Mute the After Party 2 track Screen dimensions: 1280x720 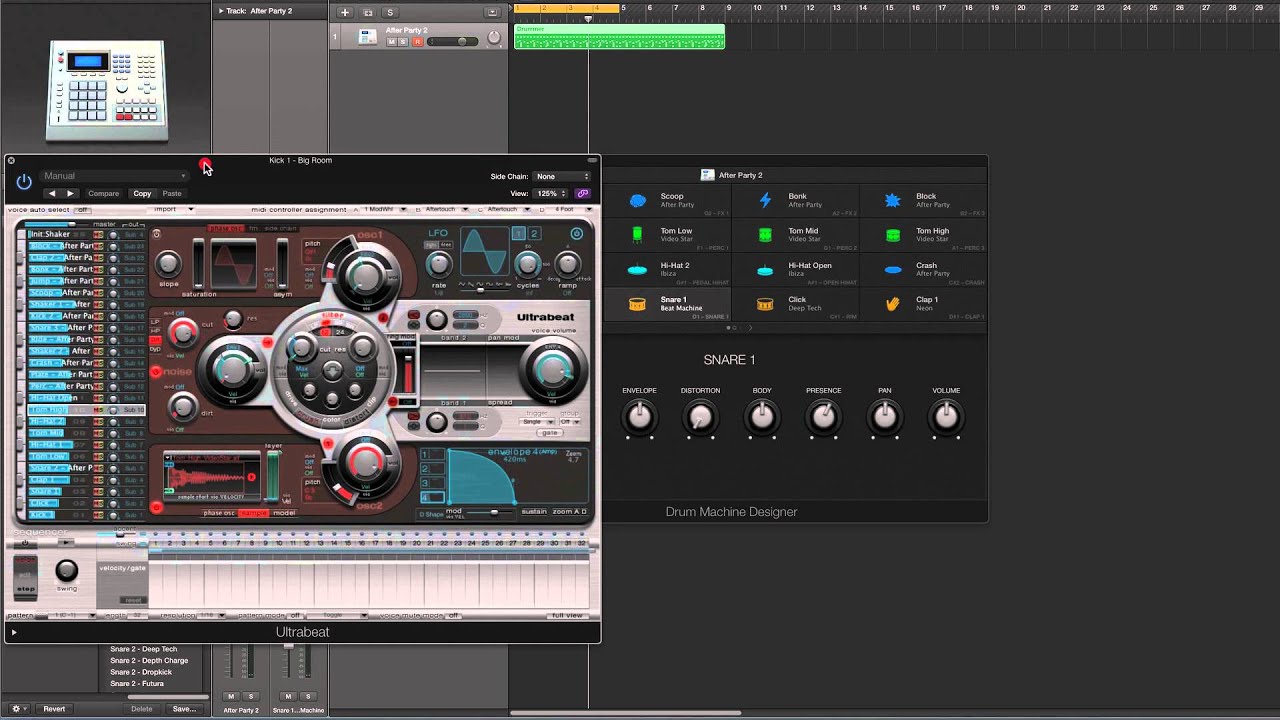coord(392,42)
